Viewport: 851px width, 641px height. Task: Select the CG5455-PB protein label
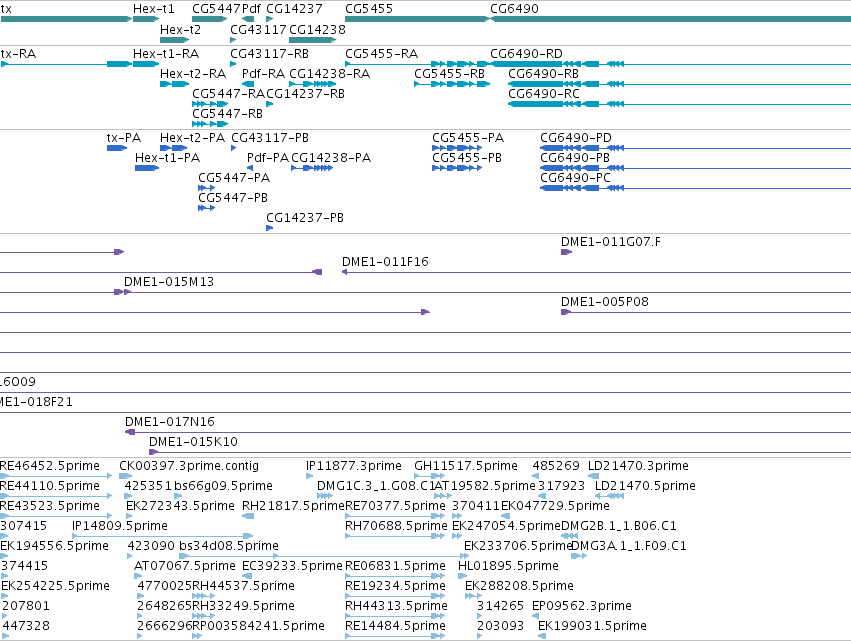[x=467, y=158]
